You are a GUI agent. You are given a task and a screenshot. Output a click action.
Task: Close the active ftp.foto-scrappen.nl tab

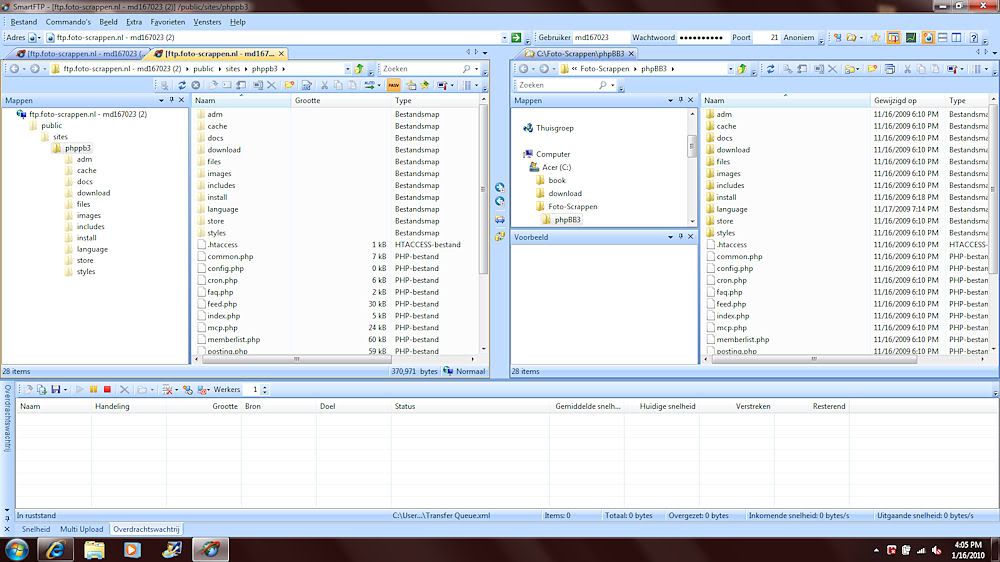tap(281, 54)
